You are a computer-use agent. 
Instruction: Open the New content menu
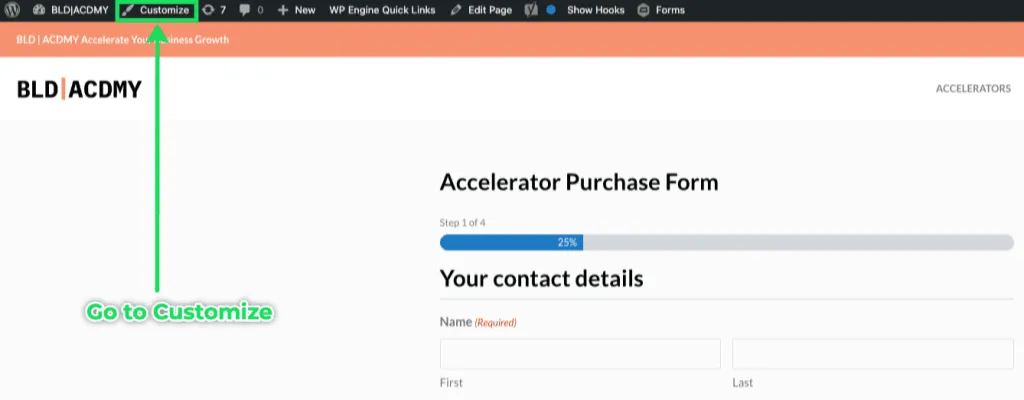(x=296, y=10)
